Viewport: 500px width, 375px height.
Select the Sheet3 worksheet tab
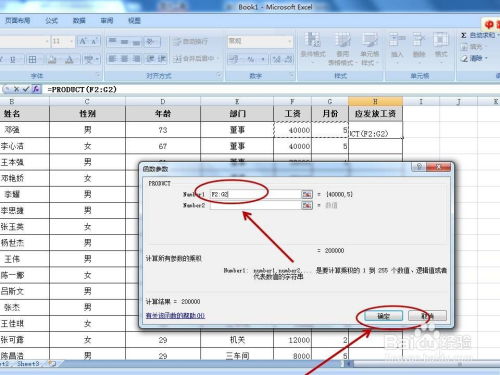pyautogui.click(x=28, y=364)
